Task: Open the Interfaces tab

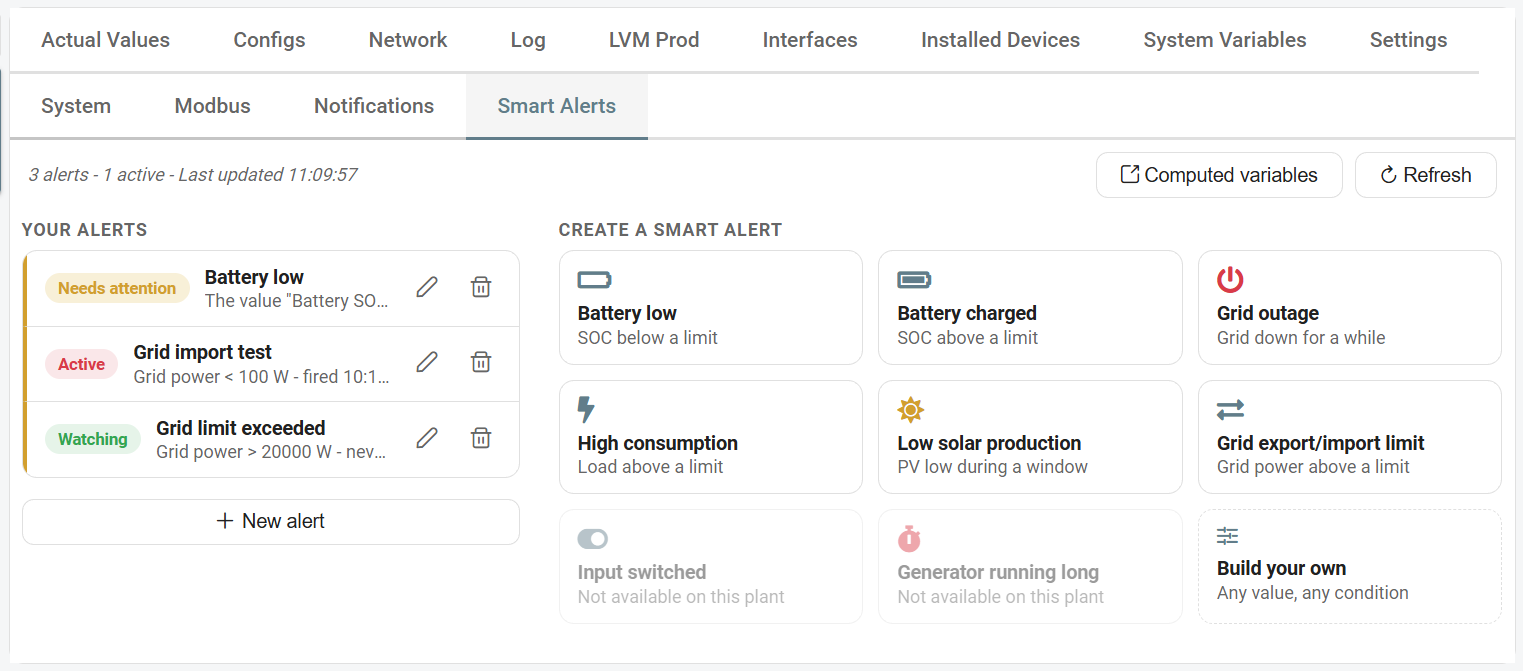Action: point(810,40)
